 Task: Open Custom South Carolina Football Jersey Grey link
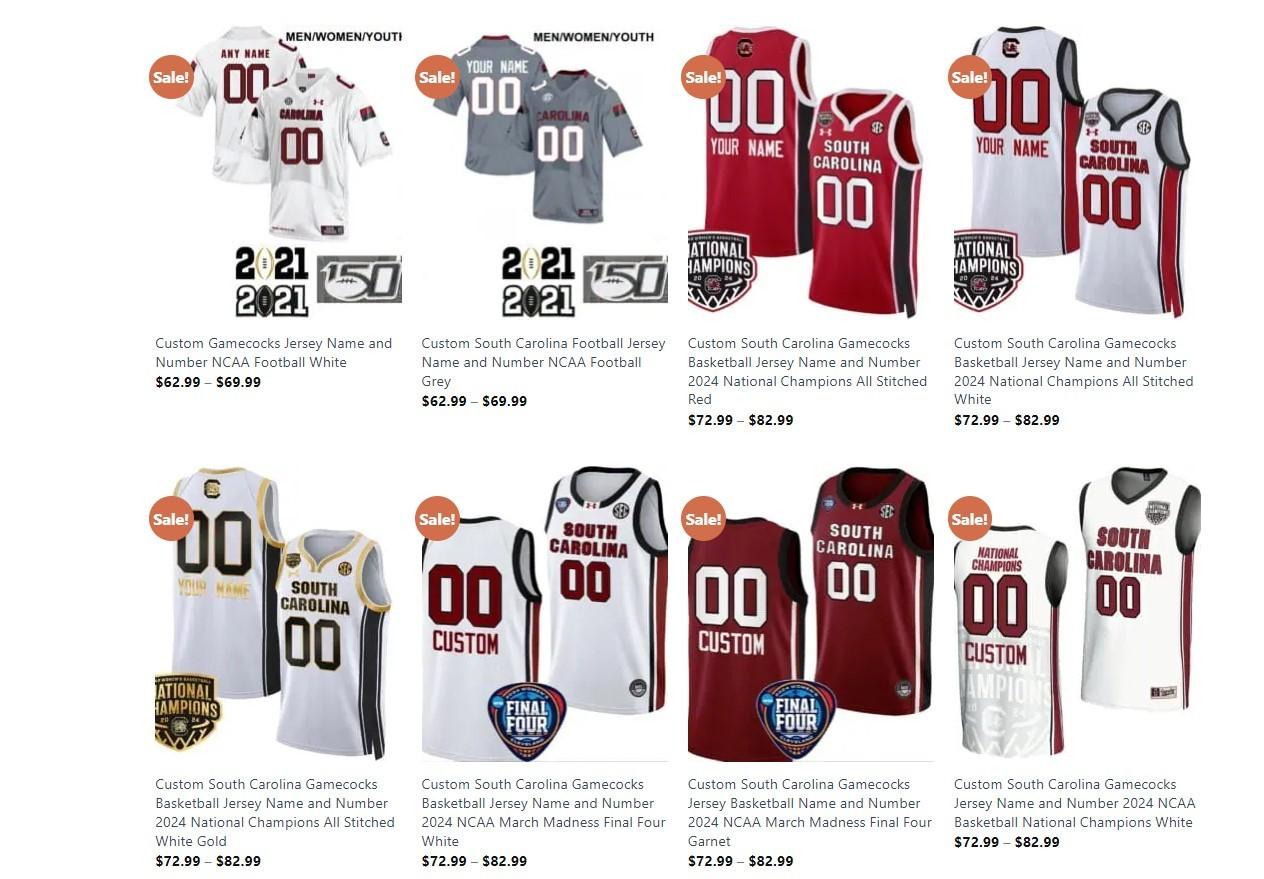click(543, 362)
